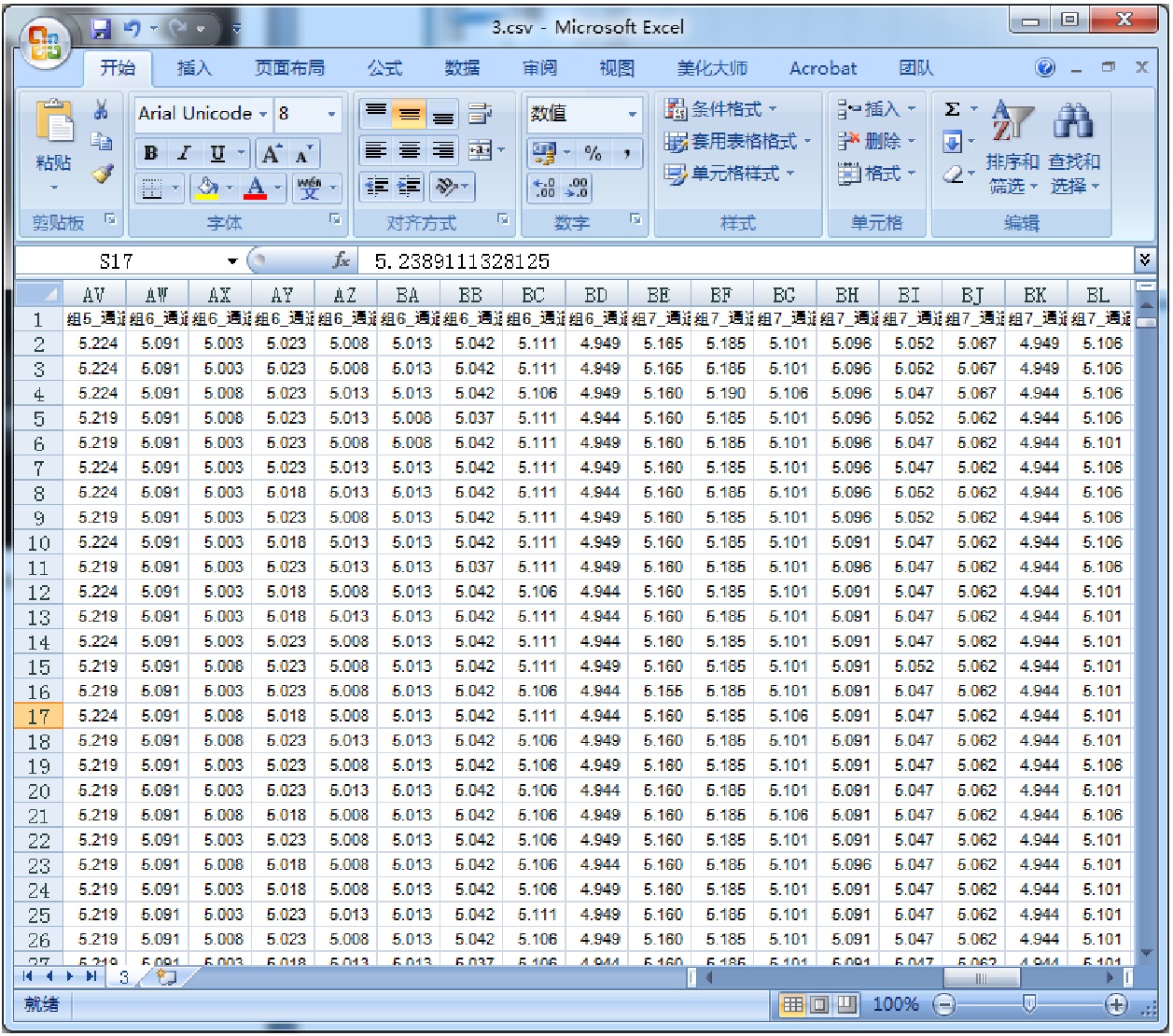The image size is (1173, 1036).
Task: Select the sheet tab named 3
Action: click(123, 977)
